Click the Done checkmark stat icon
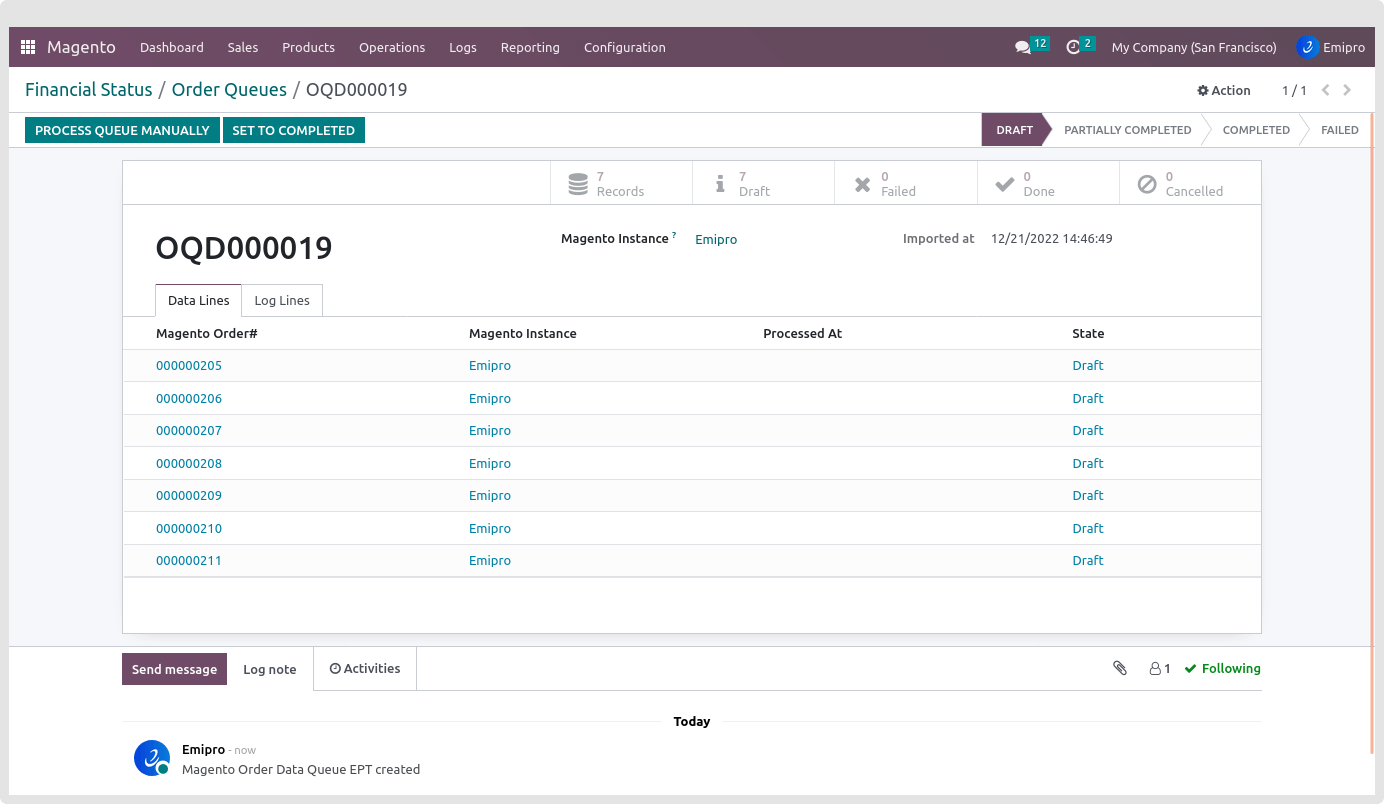 tap(1005, 184)
